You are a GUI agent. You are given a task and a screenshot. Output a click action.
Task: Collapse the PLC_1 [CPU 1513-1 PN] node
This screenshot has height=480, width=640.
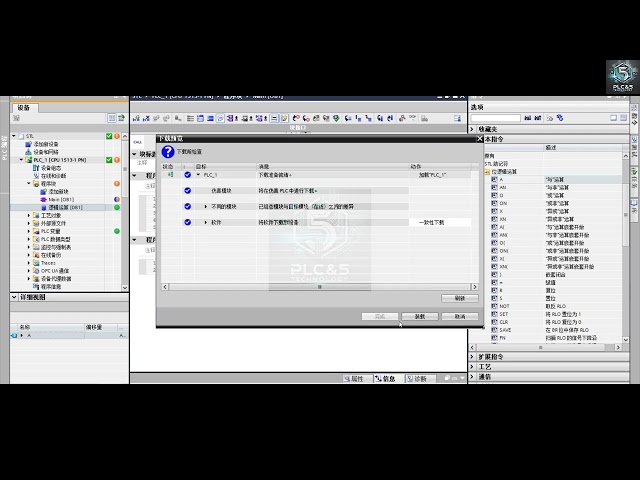[x=22, y=160]
